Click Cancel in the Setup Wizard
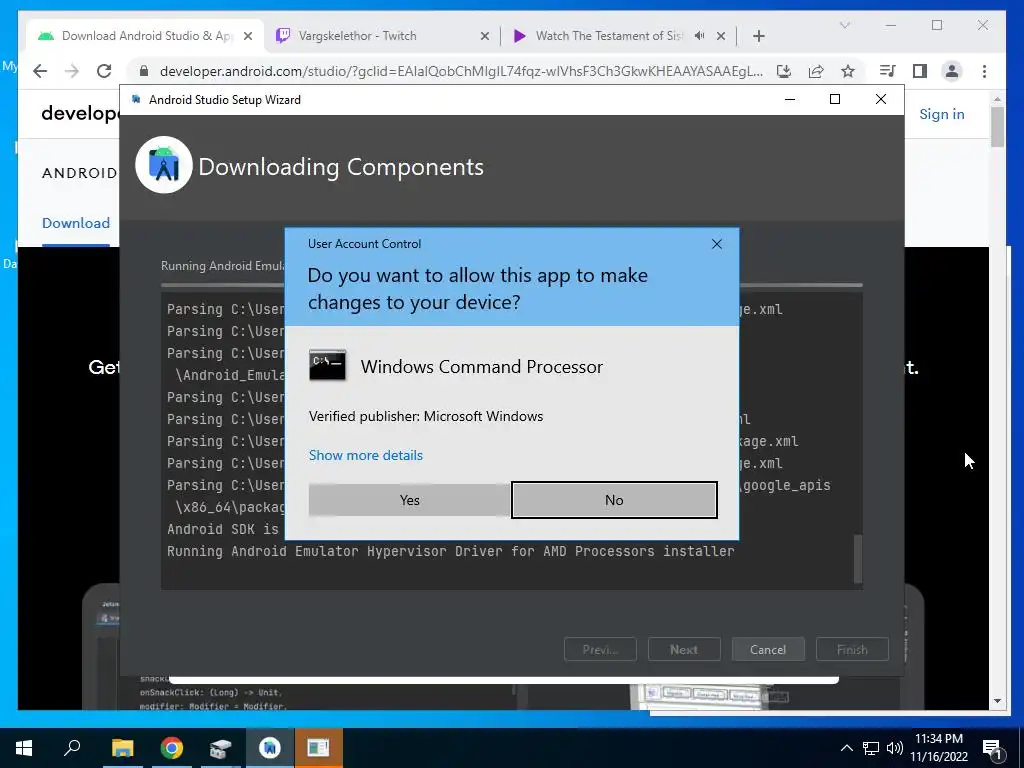1024x768 pixels. pyautogui.click(x=768, y=650)
